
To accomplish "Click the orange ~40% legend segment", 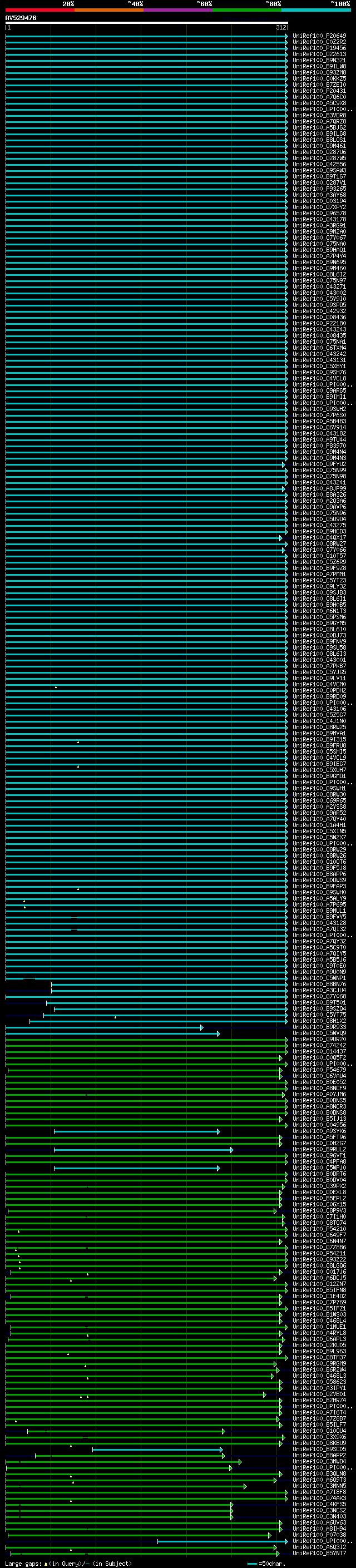I will [x=109, y=10].
